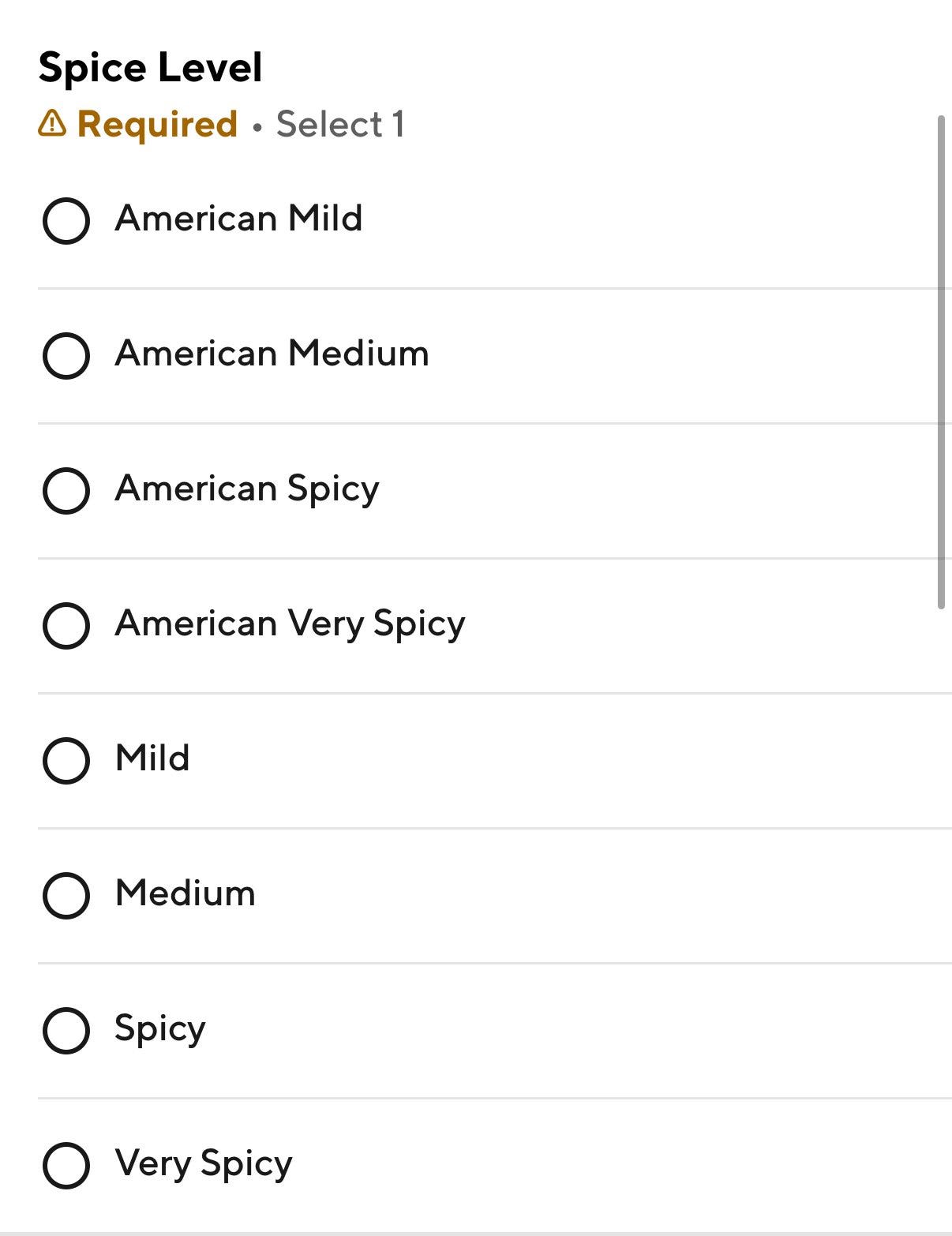This screenshot has width=952, height=1236.
Task: Click the warning triangle icon beside Required
Action: click(x=52, y=123)
